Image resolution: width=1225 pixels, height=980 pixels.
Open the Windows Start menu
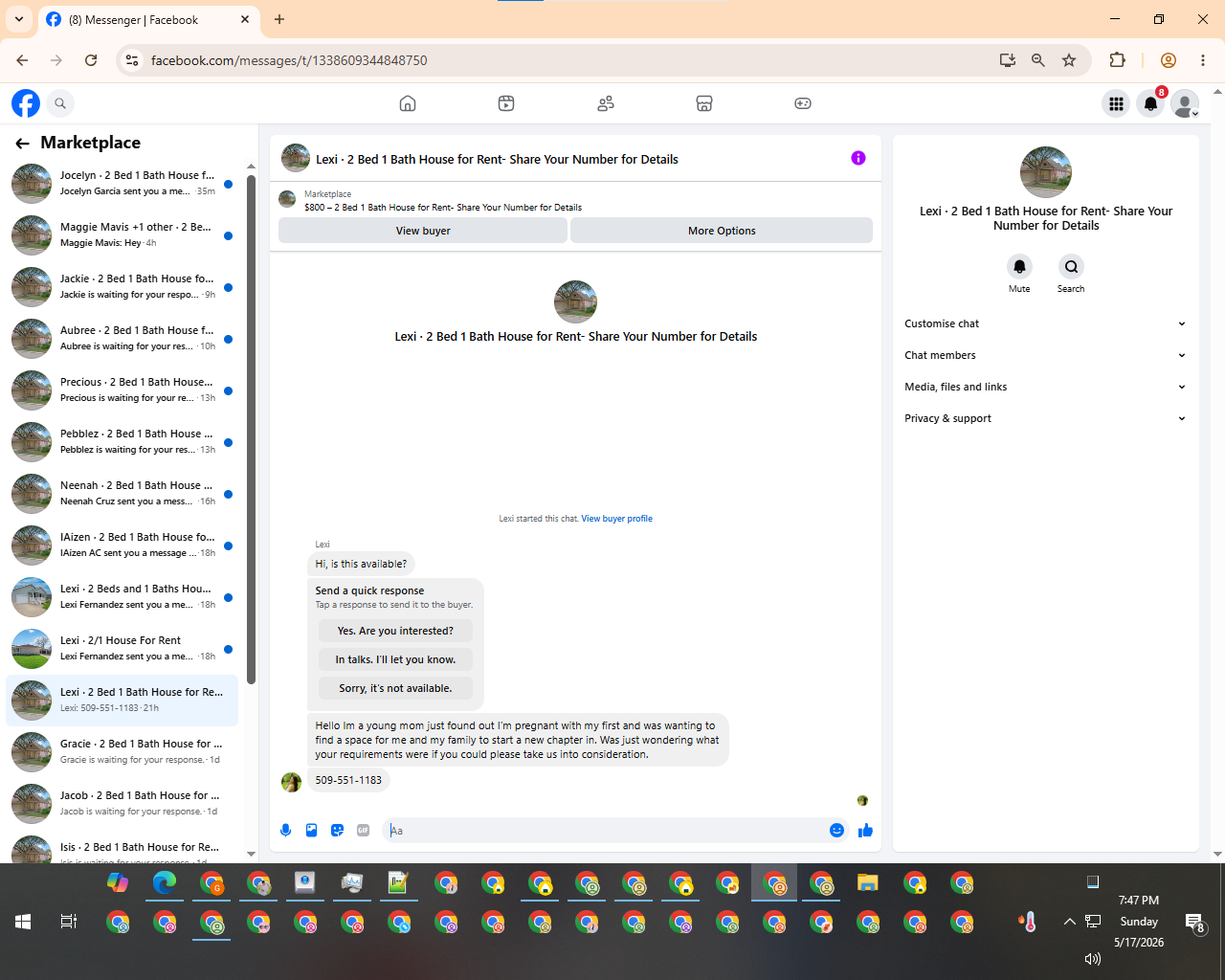point(23,922)
